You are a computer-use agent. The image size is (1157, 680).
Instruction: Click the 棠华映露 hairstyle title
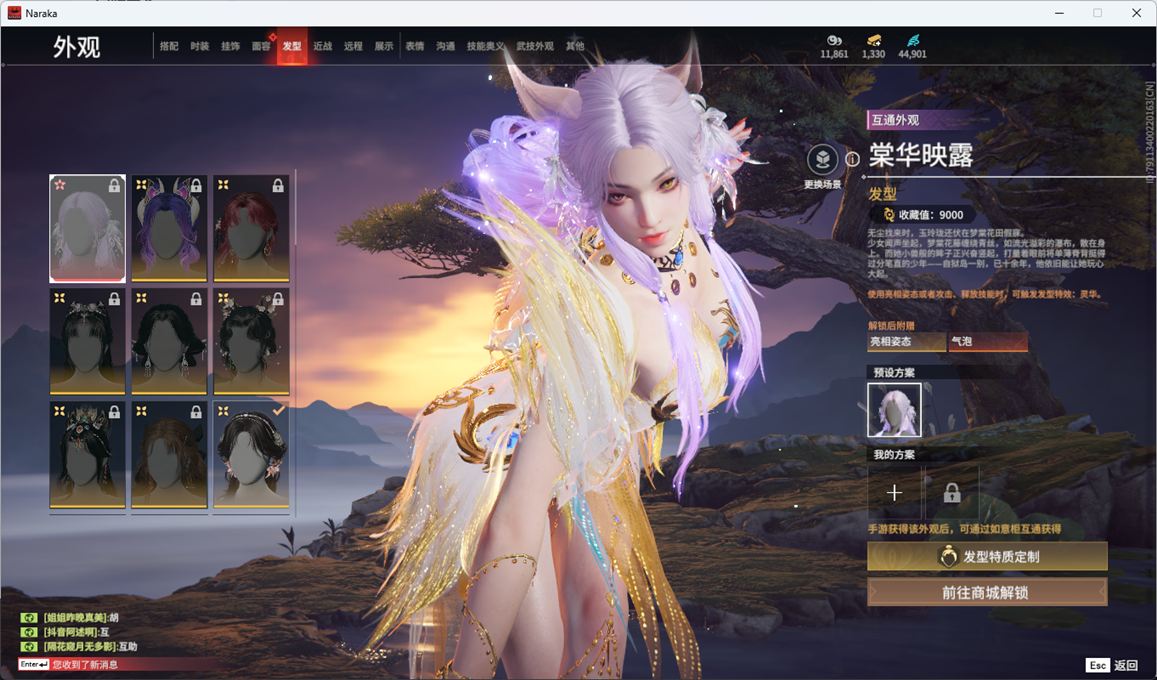click(x=921, y=155)
